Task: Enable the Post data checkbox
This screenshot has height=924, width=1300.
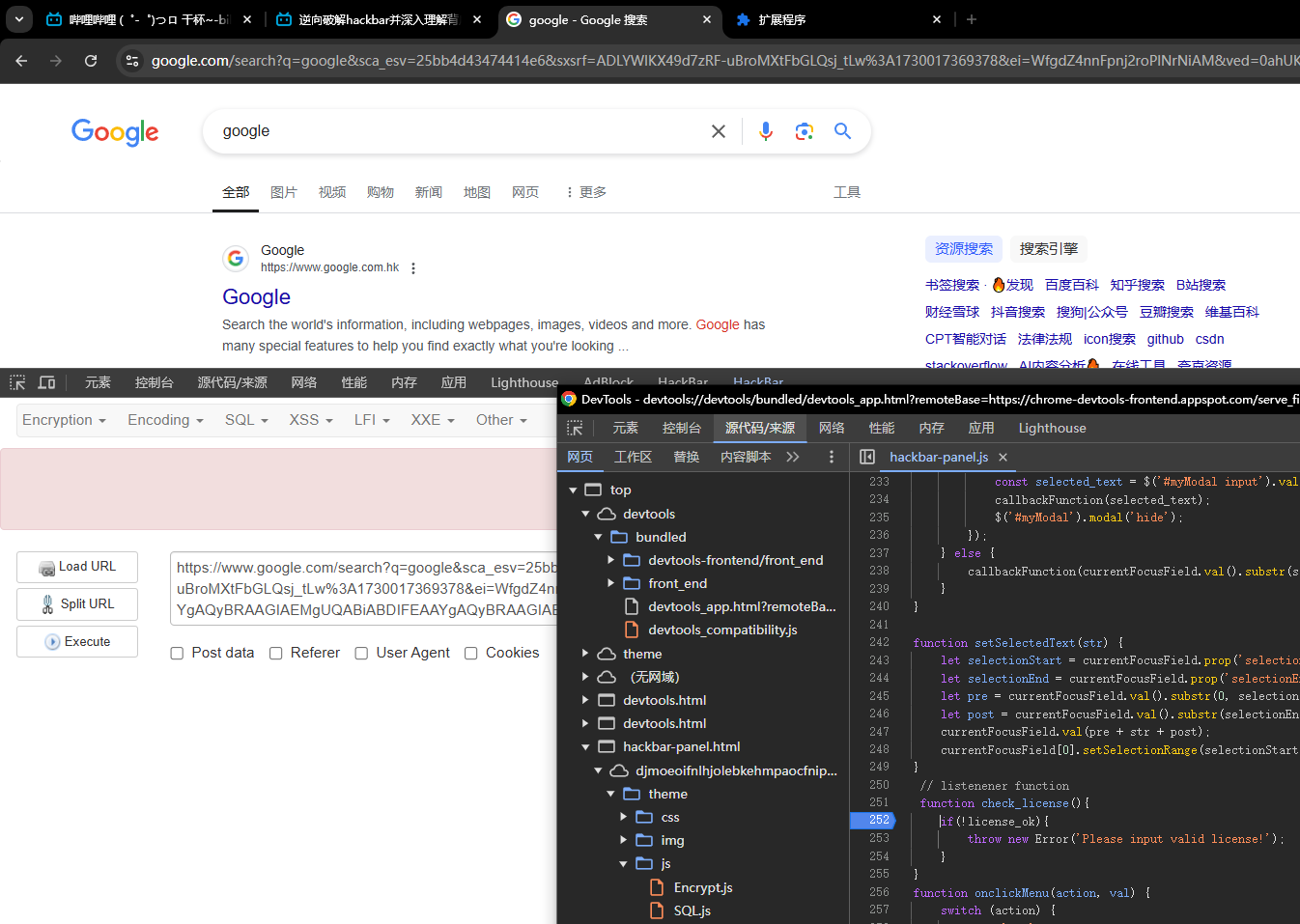Action: [x=177, y=654]
